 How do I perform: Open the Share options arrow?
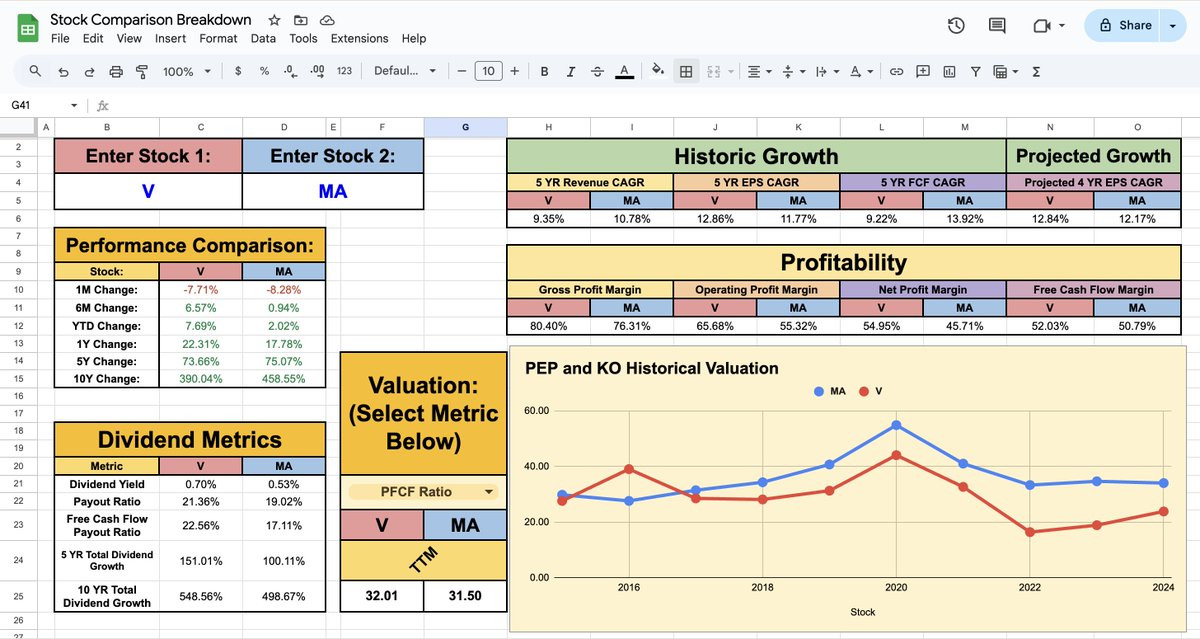click(x=1172, y=26)
